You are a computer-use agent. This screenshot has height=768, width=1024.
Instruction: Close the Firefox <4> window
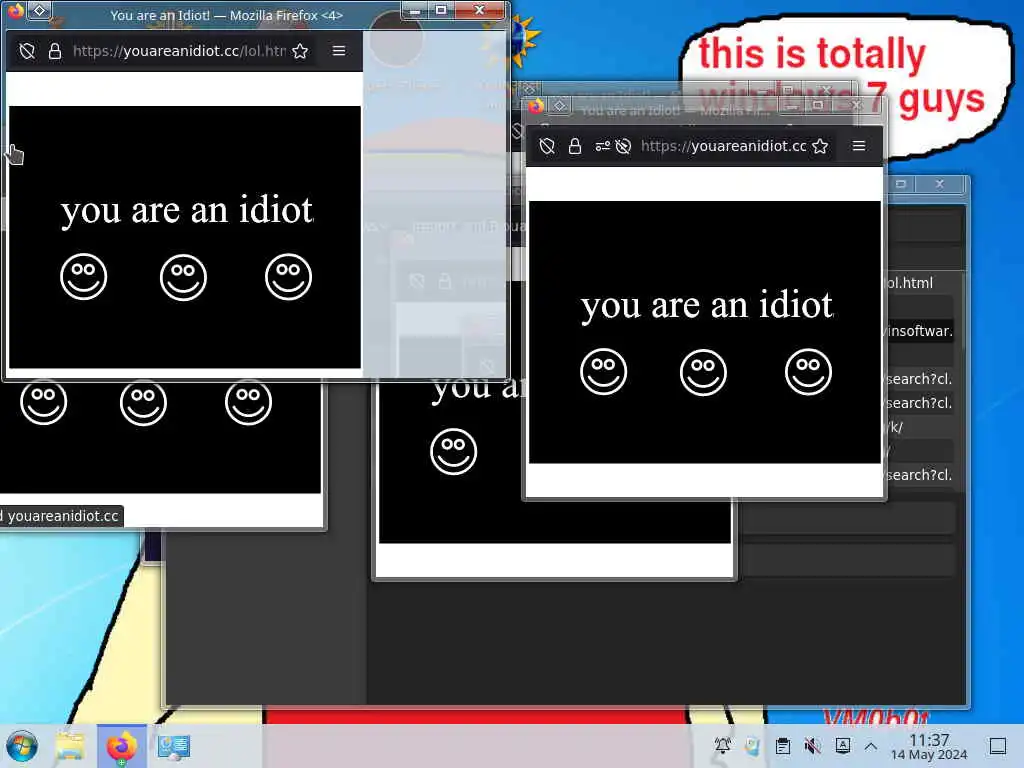point(479,10)
